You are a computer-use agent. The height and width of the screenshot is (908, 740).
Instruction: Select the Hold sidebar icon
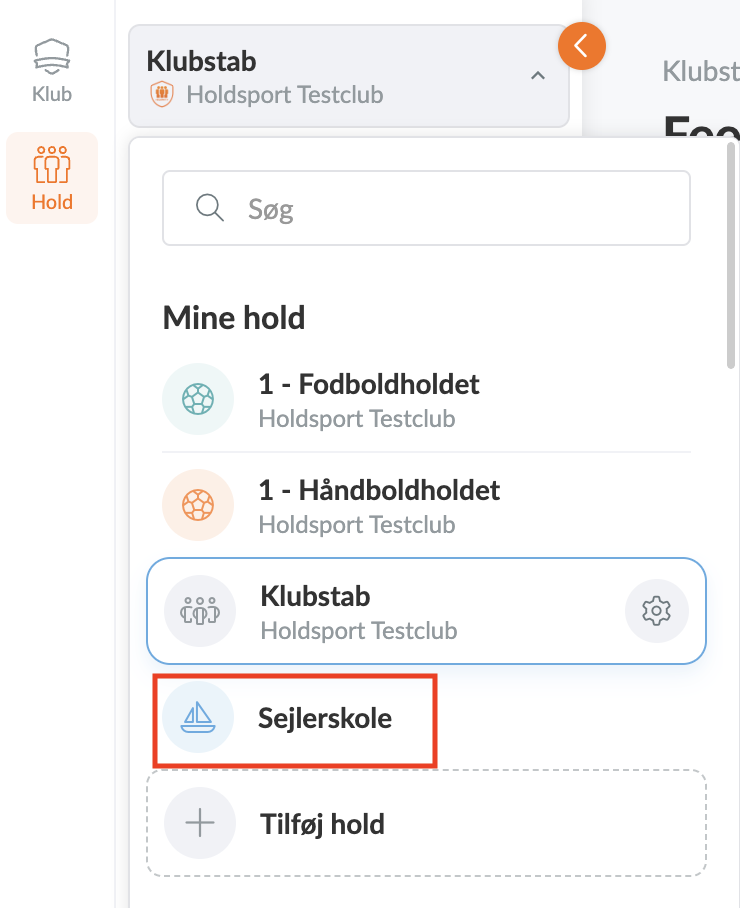tap(52, 177)
